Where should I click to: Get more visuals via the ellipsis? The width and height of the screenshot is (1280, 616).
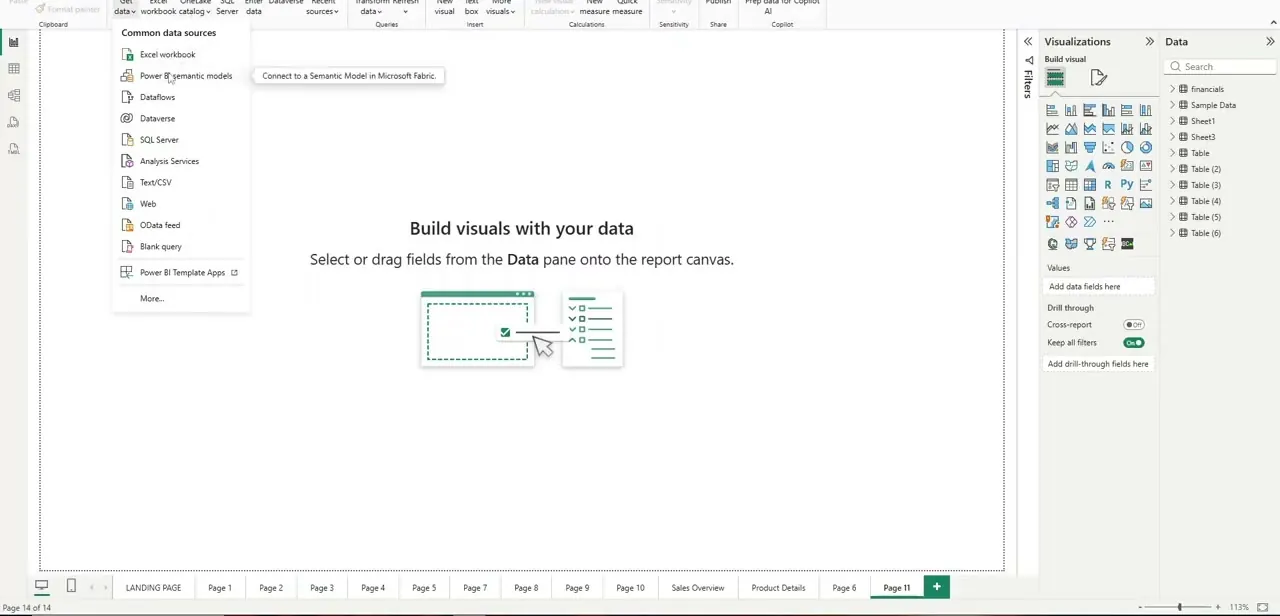click(x=1108, y=222)
